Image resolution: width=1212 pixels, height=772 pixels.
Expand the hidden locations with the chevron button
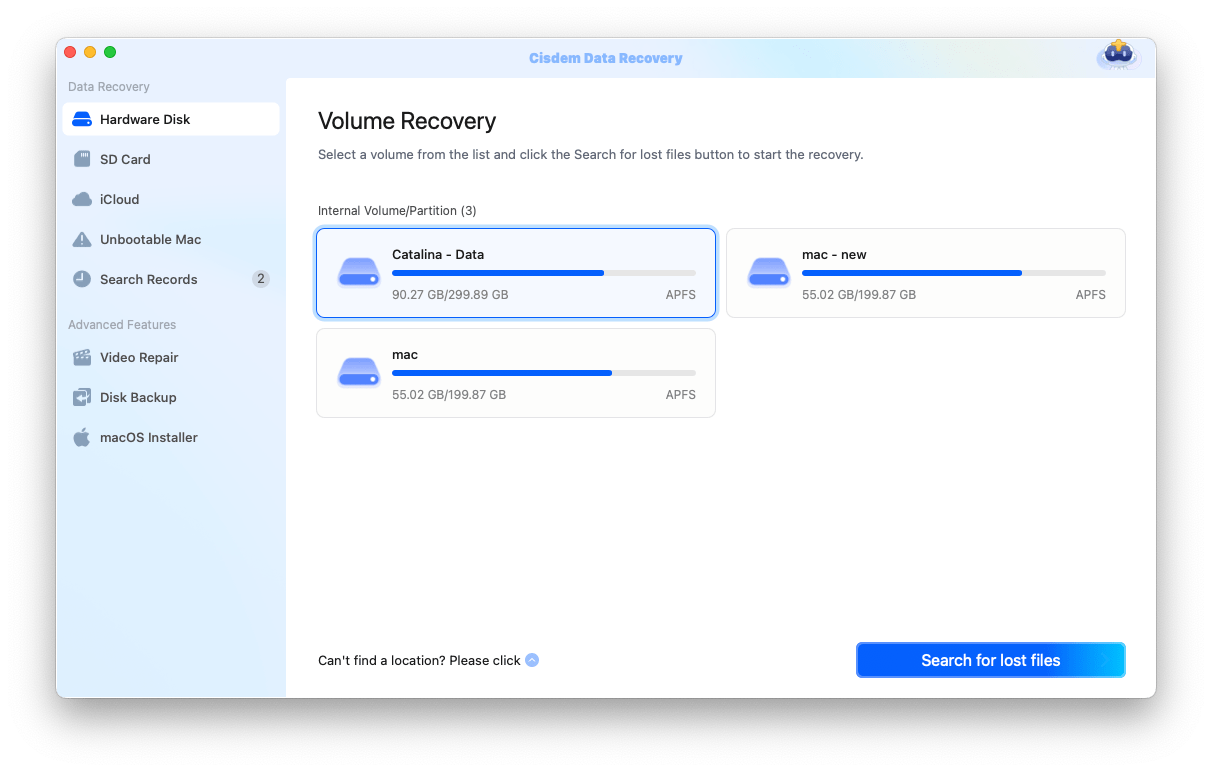click(532, 660)
